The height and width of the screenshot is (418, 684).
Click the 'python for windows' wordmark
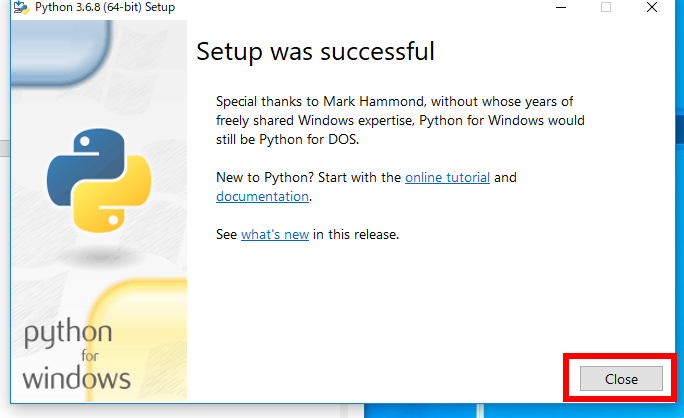tap(76, 356)
